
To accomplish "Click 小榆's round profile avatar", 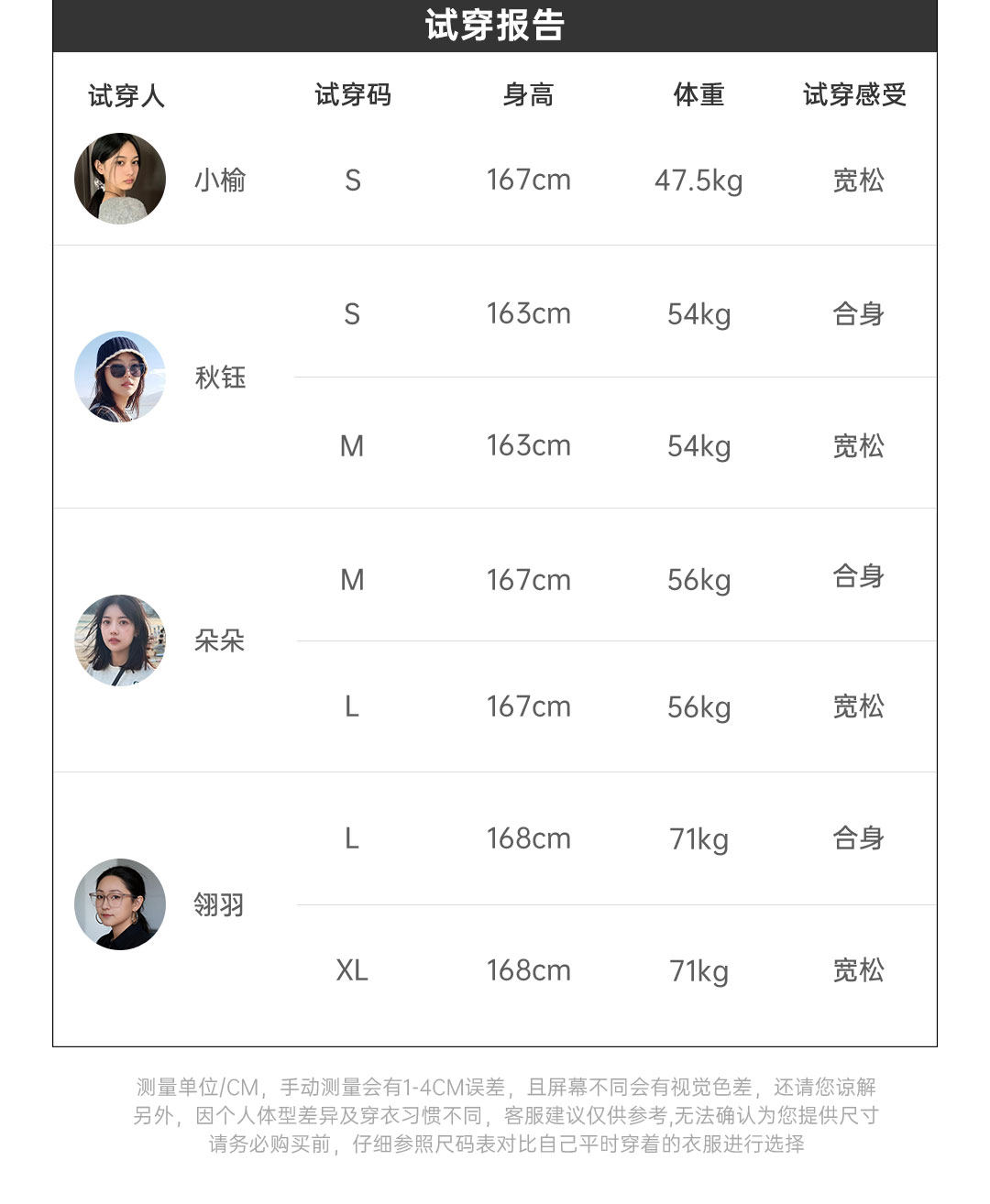I will [120, 179].
